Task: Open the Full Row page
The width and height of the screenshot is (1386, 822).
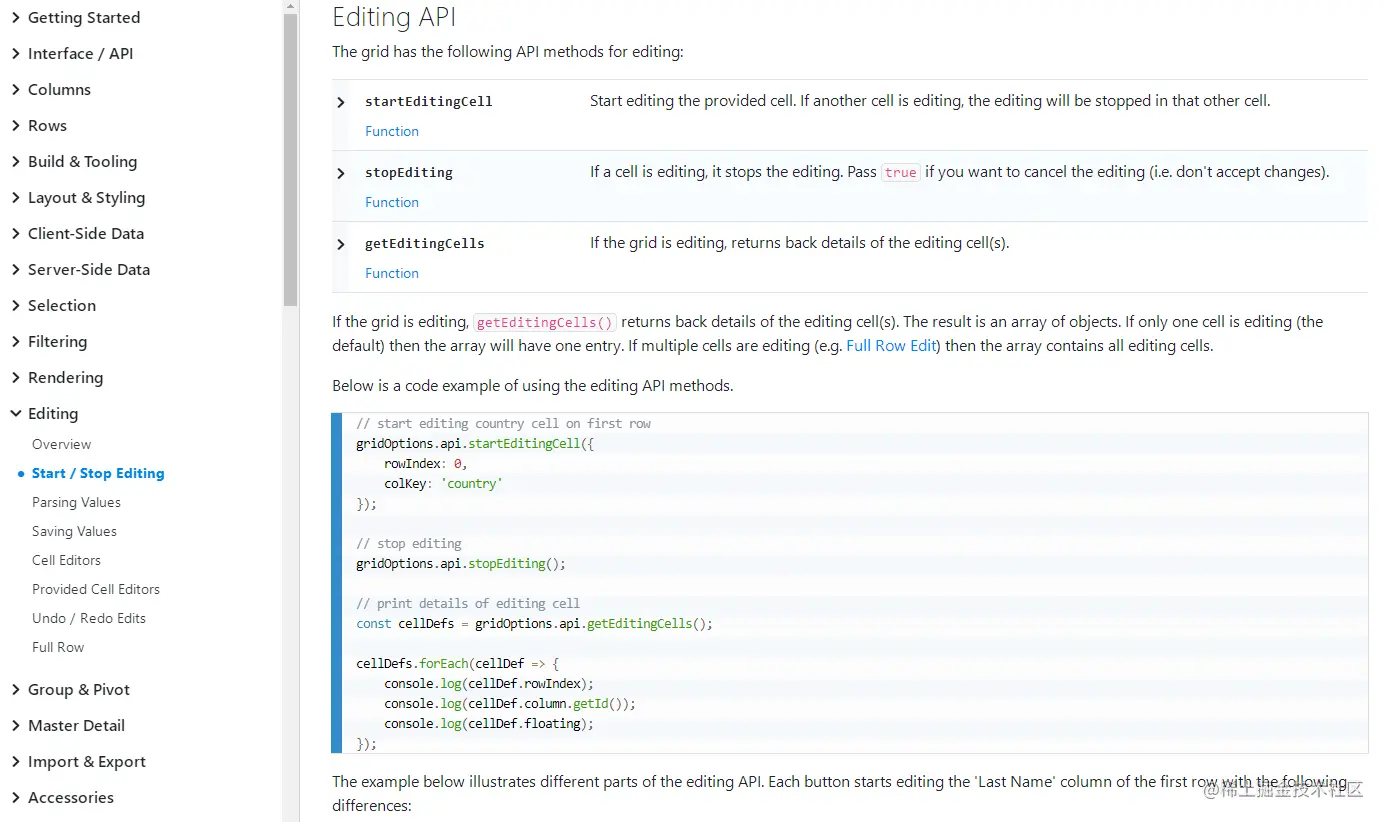Action: pos(58,647)
